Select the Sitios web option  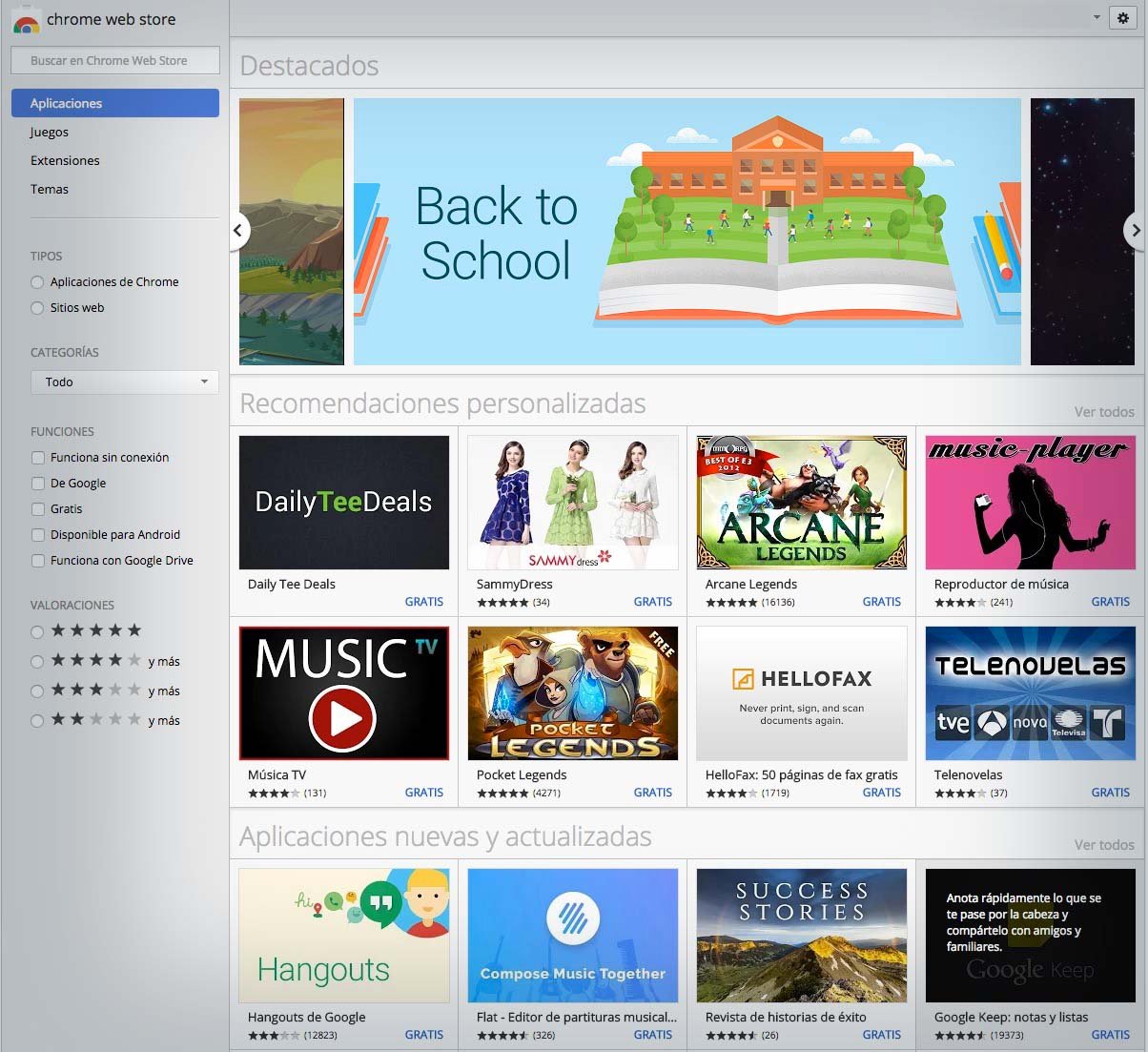point(36,307)
